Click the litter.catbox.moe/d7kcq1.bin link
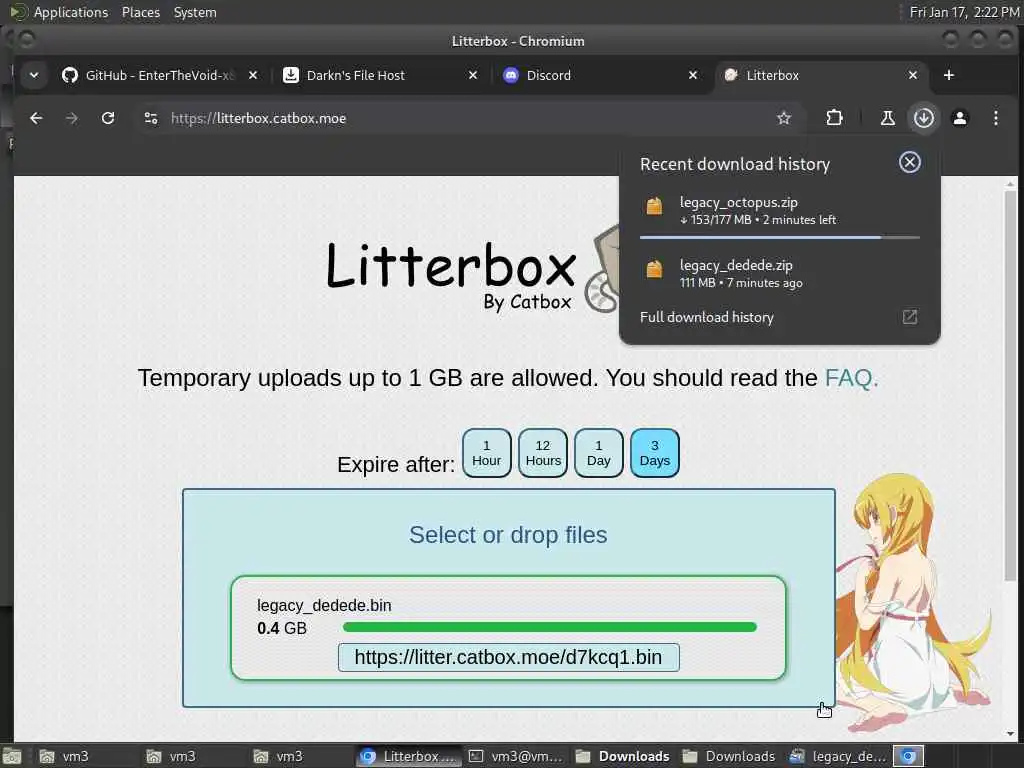 [508, 657]
